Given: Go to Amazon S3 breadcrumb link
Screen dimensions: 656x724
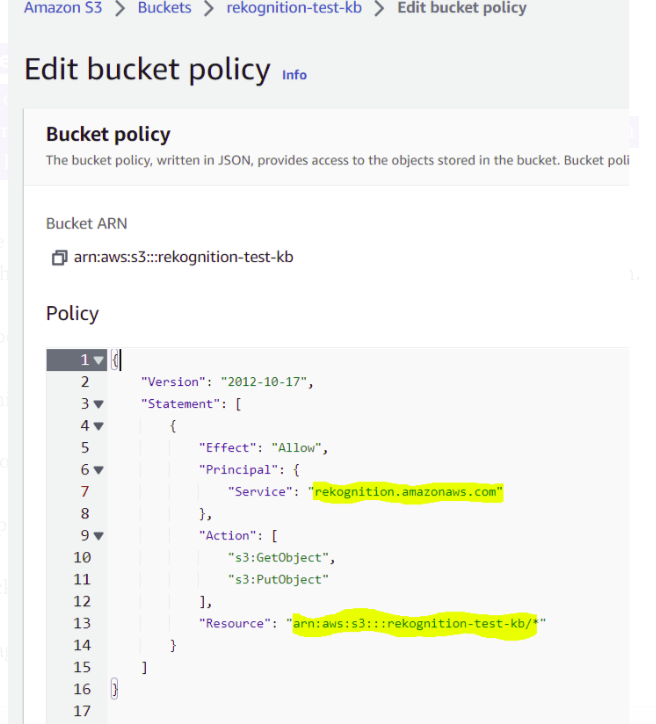Looking at the screenshot, I should point(64,9).
